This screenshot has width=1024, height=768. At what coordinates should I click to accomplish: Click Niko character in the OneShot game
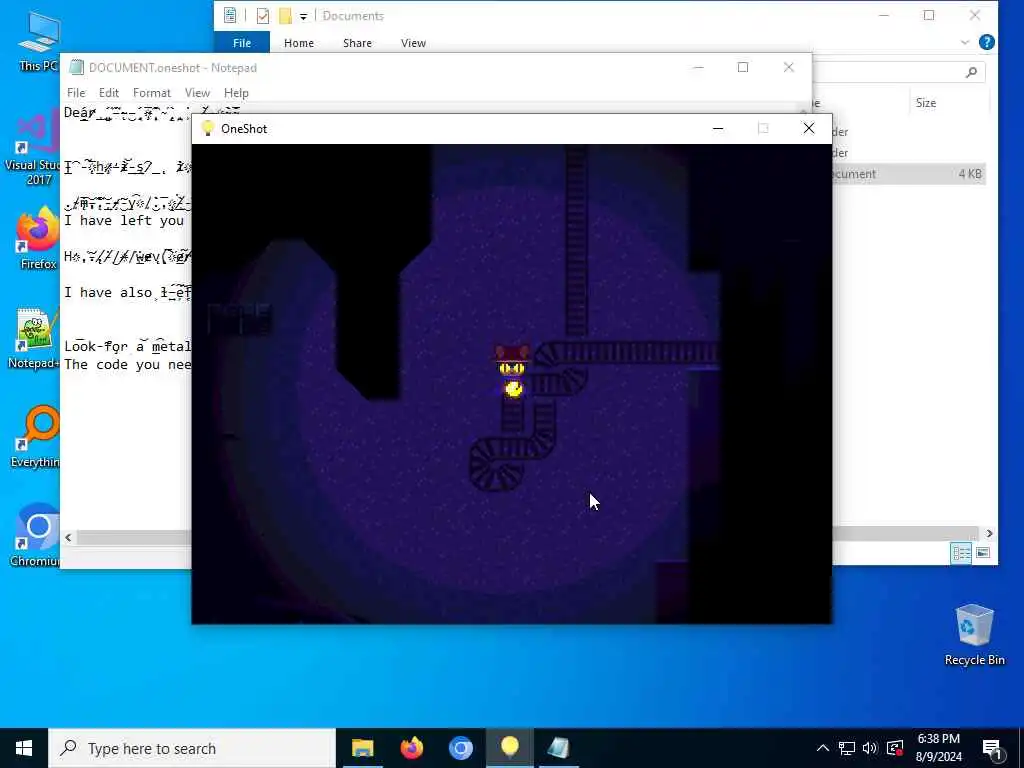point(512,371)
